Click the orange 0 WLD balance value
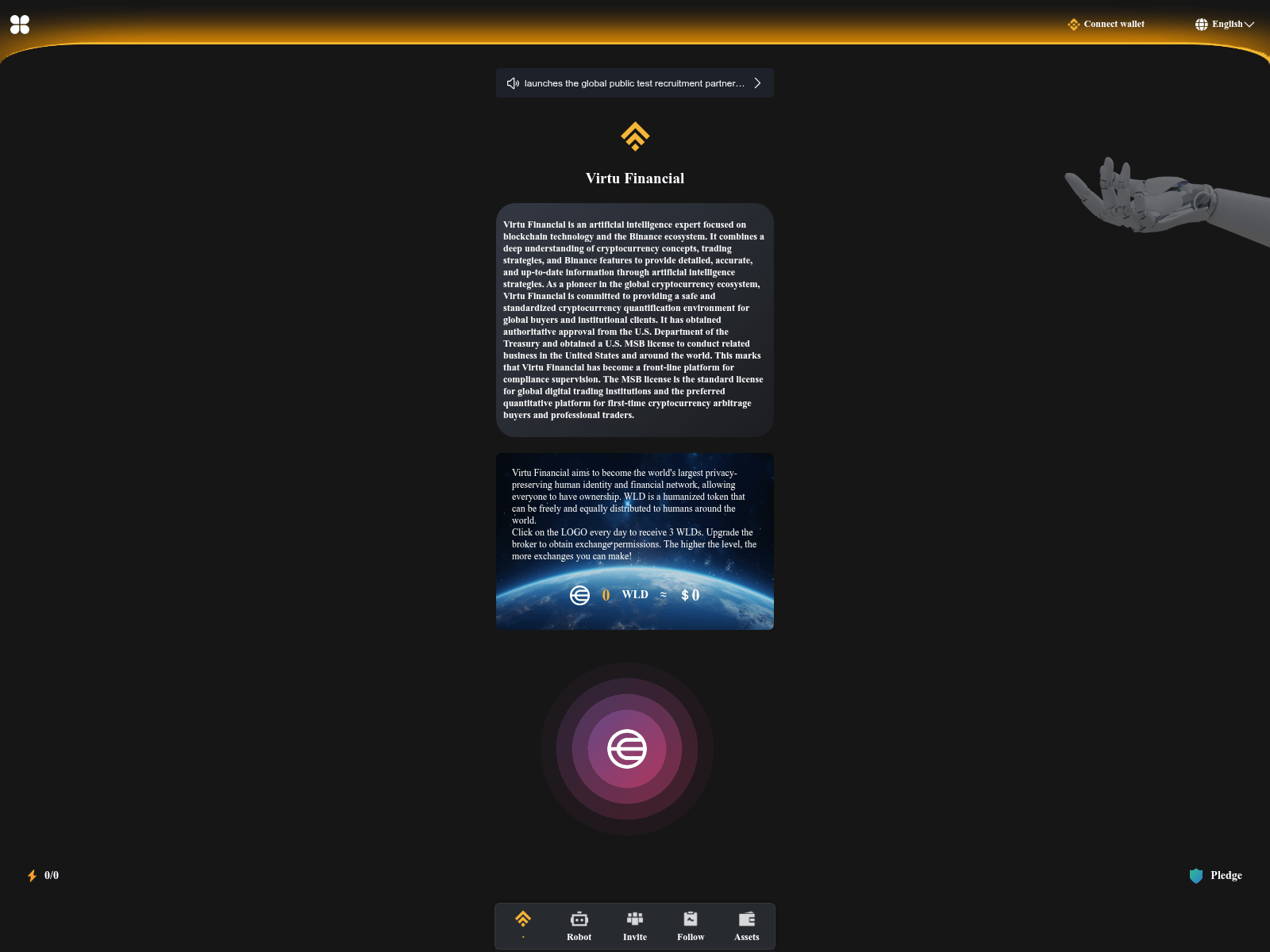 point(606,595)
